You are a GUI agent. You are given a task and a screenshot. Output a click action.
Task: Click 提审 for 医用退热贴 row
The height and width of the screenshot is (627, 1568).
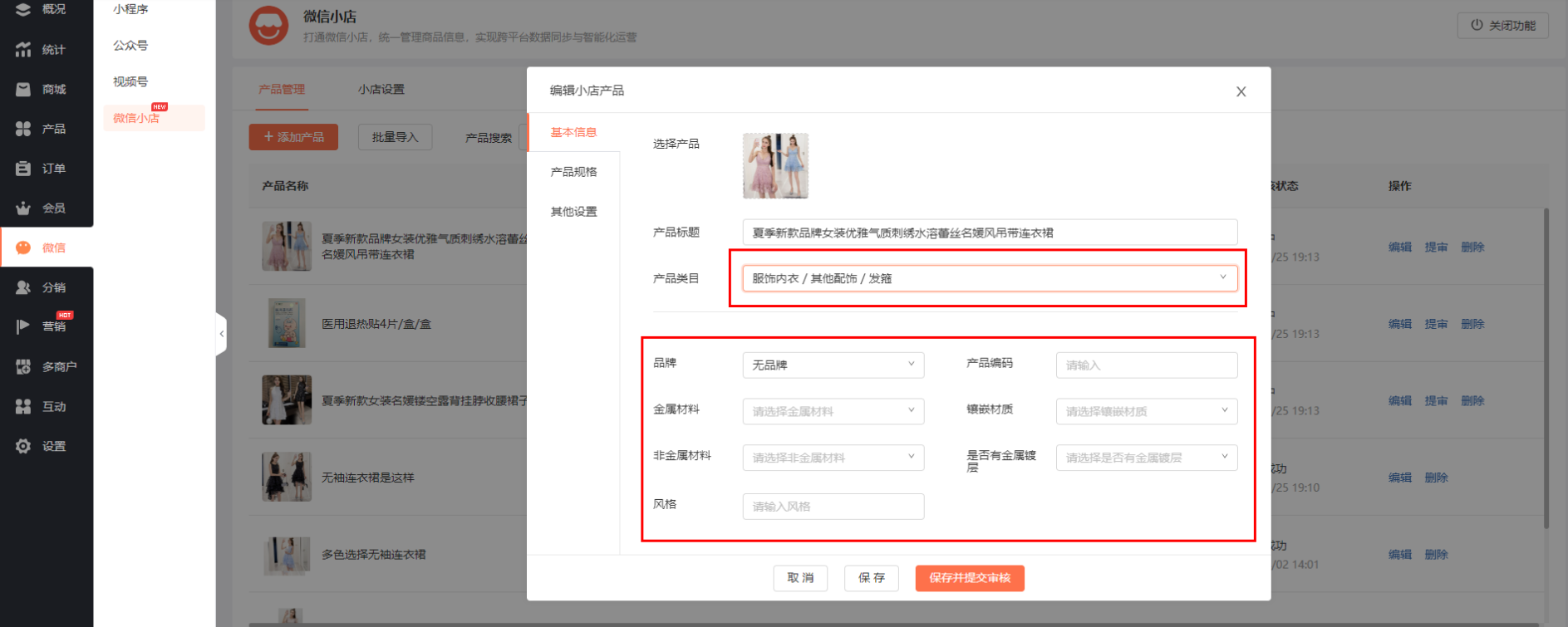1436,324
